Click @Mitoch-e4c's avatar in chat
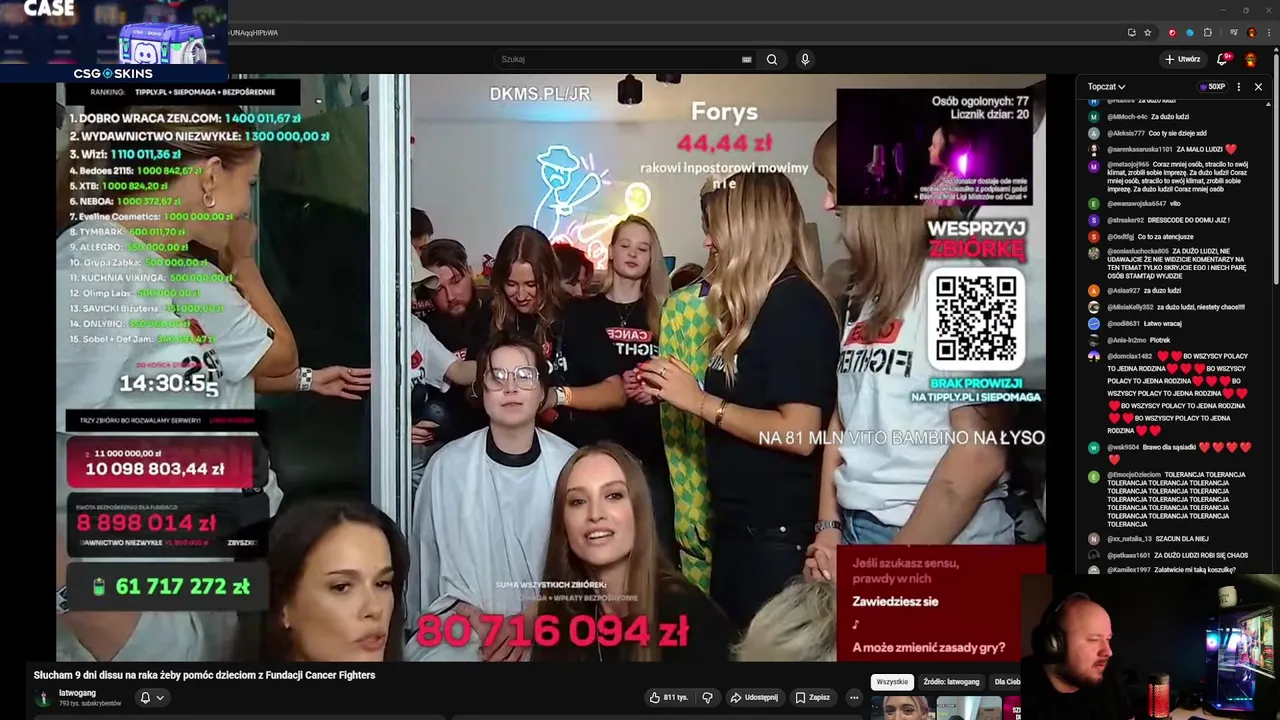Screen dimensions: 1280x720 click(x=1094, y=117)
